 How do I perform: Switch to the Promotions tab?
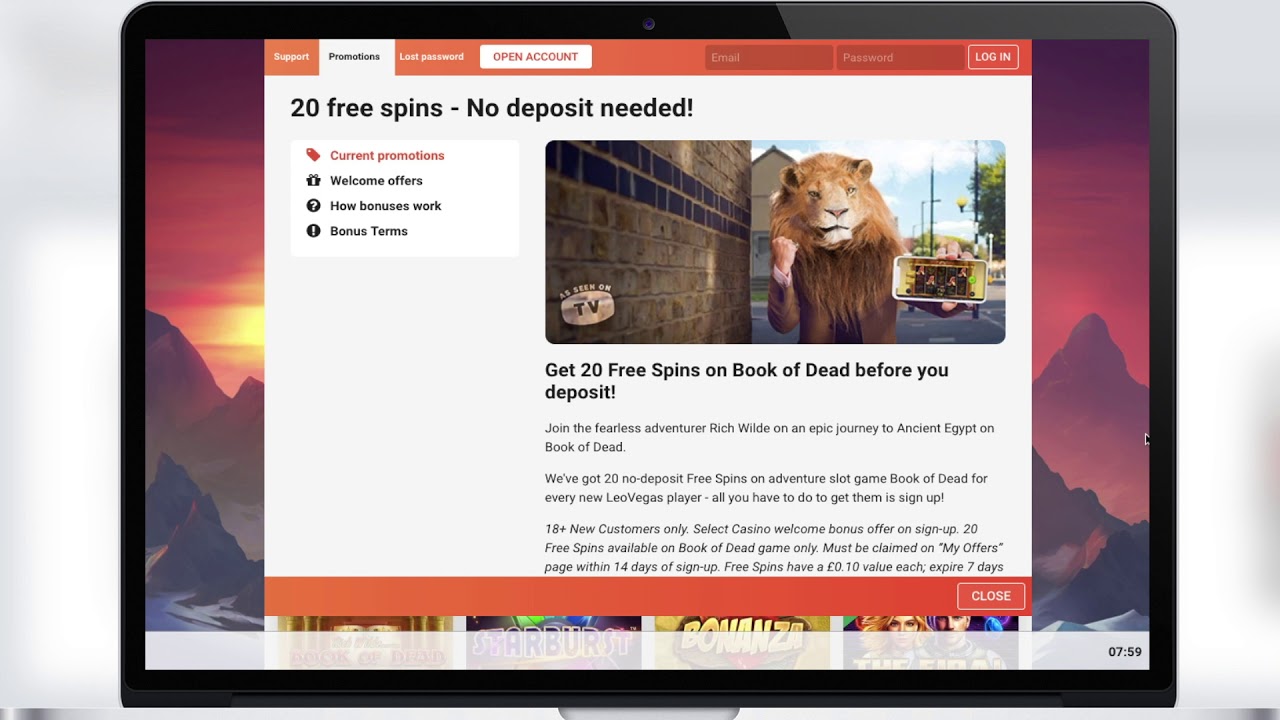click(354, 57)
